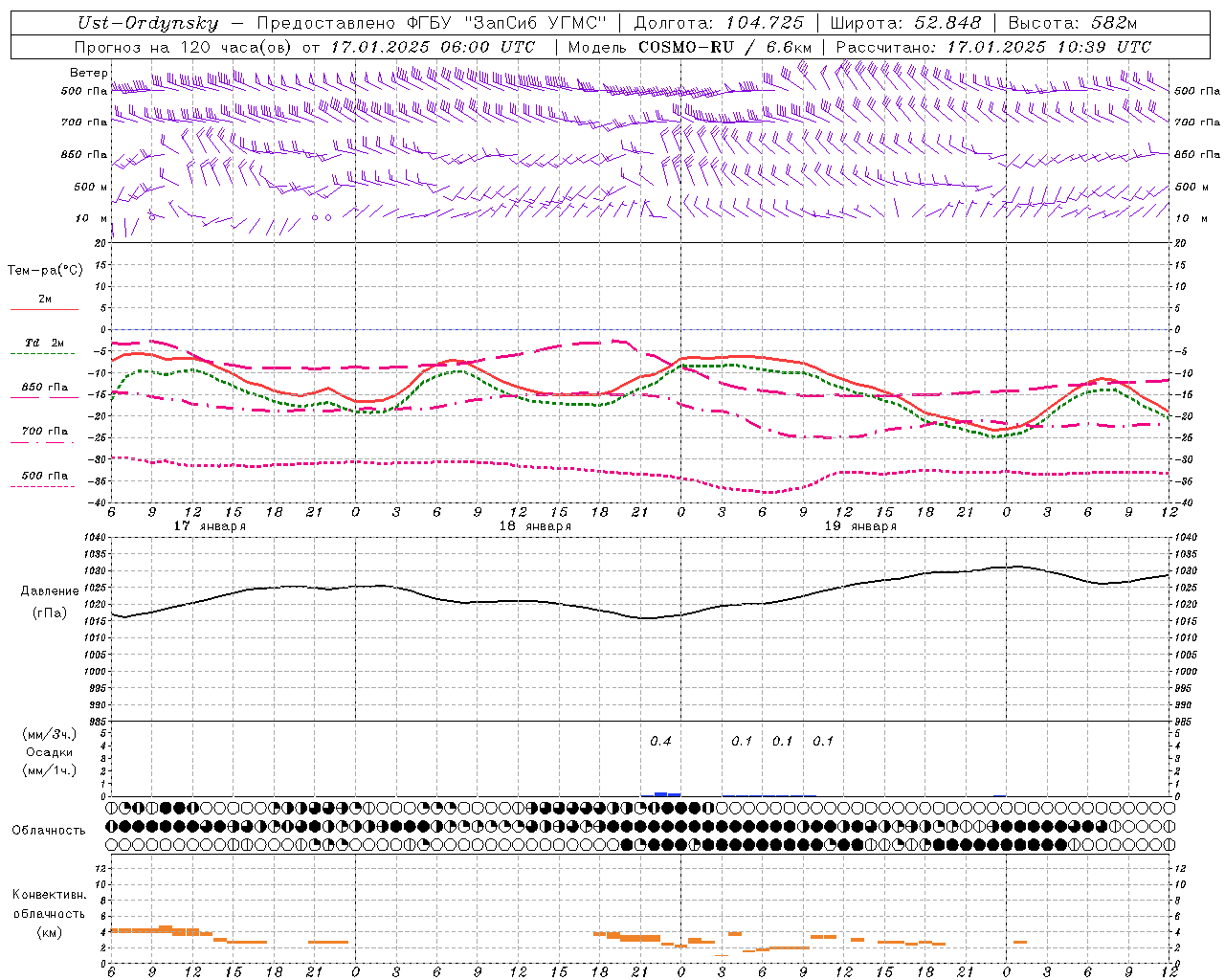
Task: Click the "17 января" date label
Action: (x=210, y=526)
